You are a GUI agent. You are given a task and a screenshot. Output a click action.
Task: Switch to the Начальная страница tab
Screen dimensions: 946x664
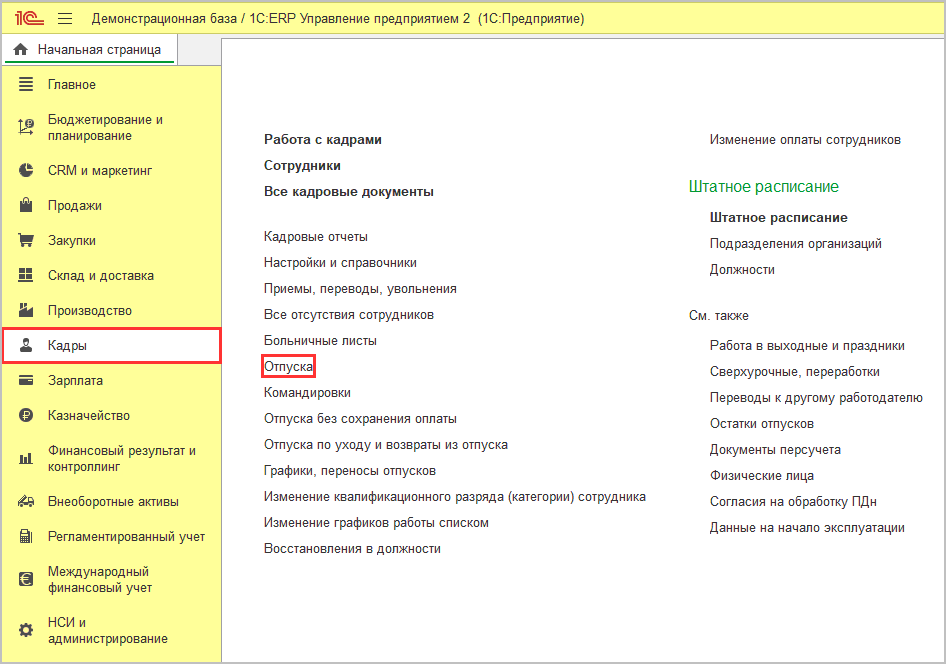click(98, 50)
